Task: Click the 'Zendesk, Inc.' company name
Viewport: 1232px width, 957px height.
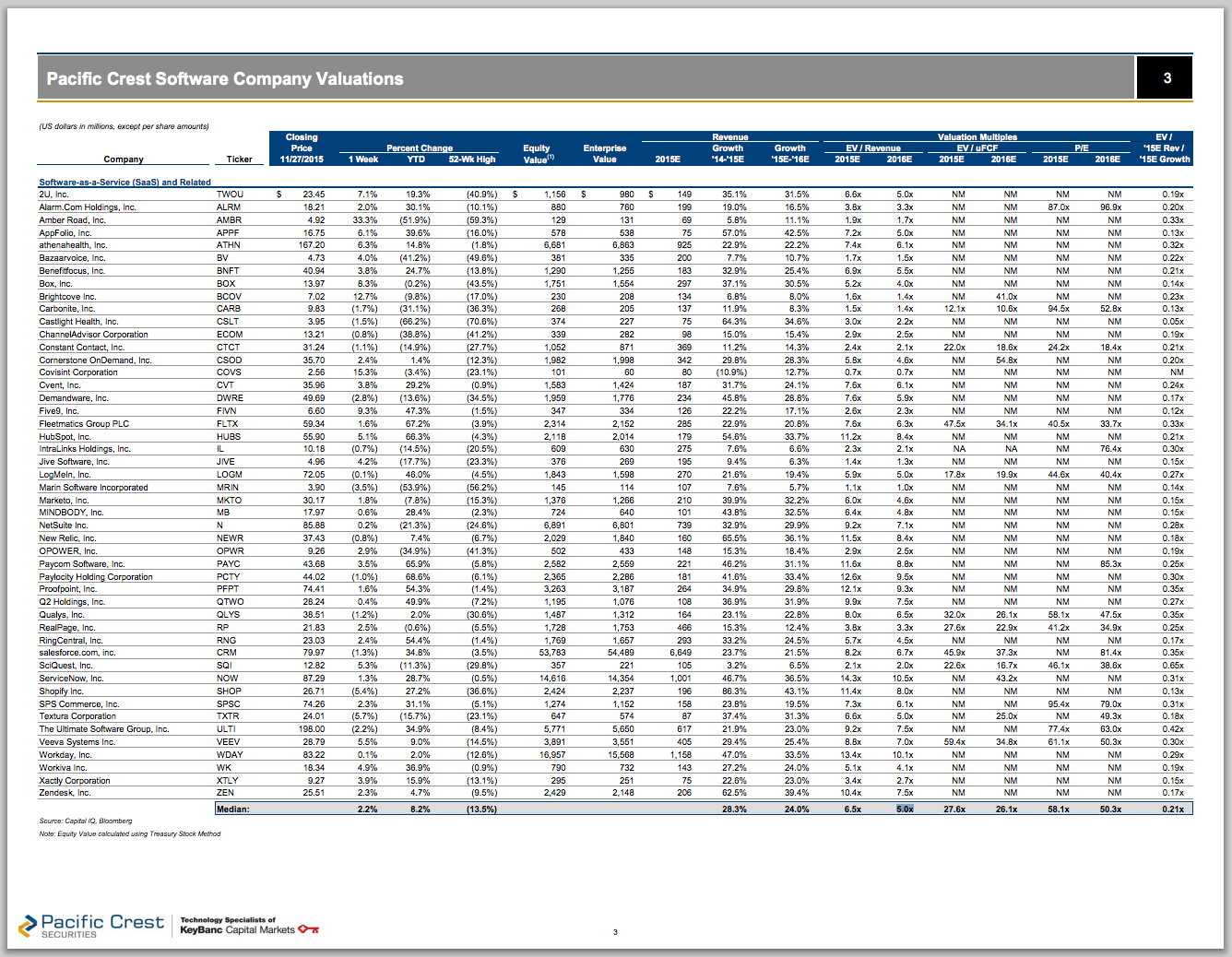Action: [65, 793]
